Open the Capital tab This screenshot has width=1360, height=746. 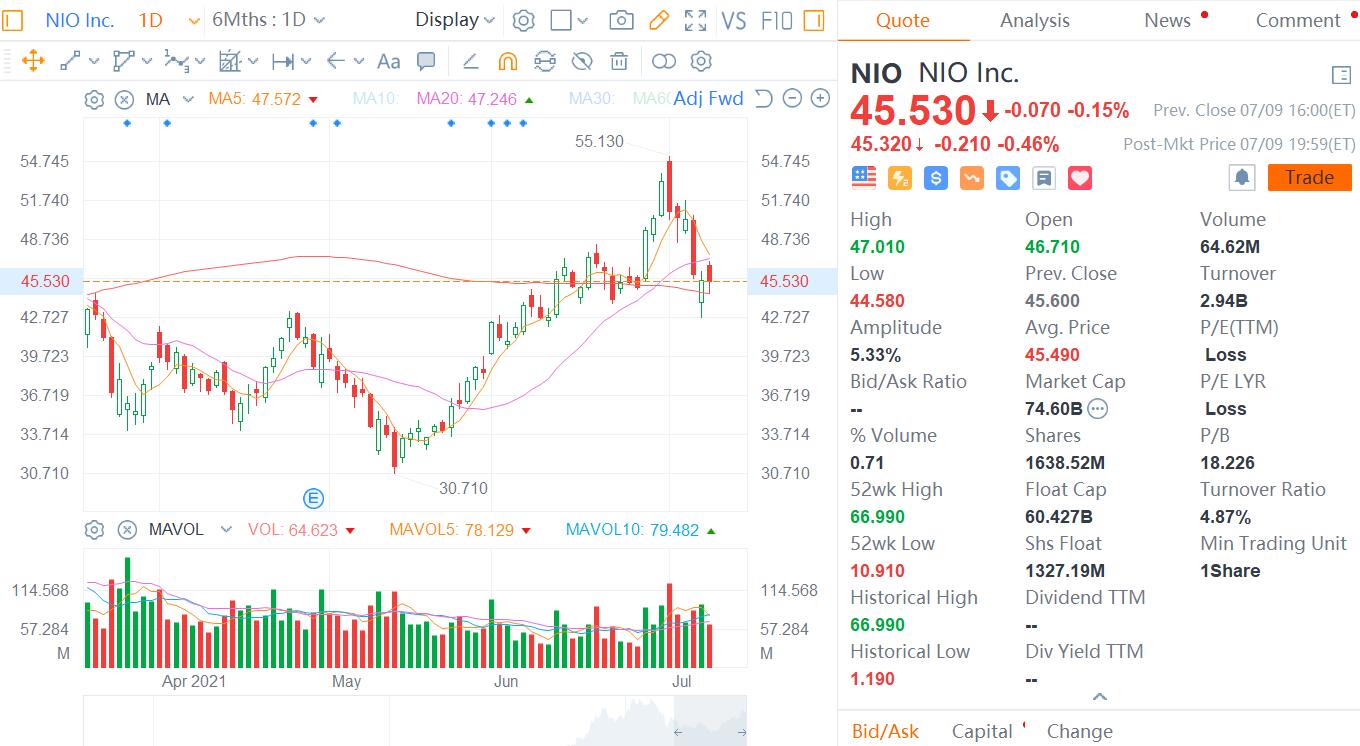click(982, 731)
